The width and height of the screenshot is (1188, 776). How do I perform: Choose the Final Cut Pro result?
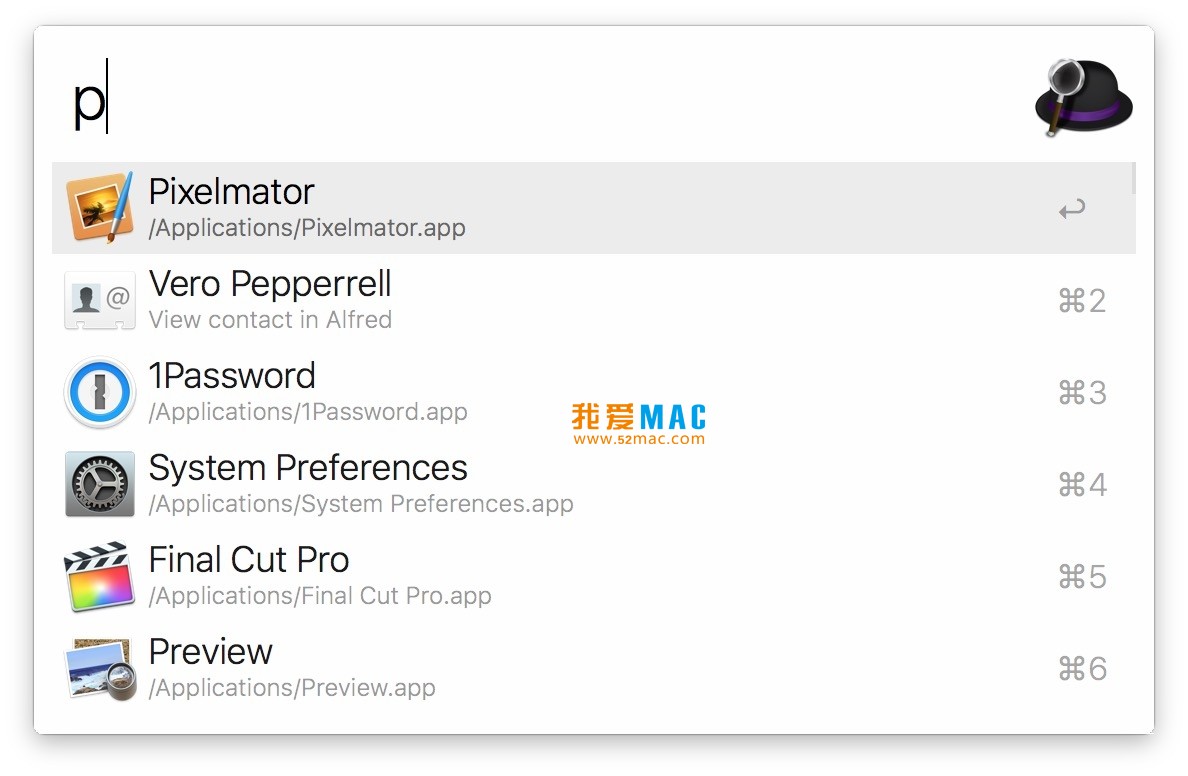coord(249,560)
